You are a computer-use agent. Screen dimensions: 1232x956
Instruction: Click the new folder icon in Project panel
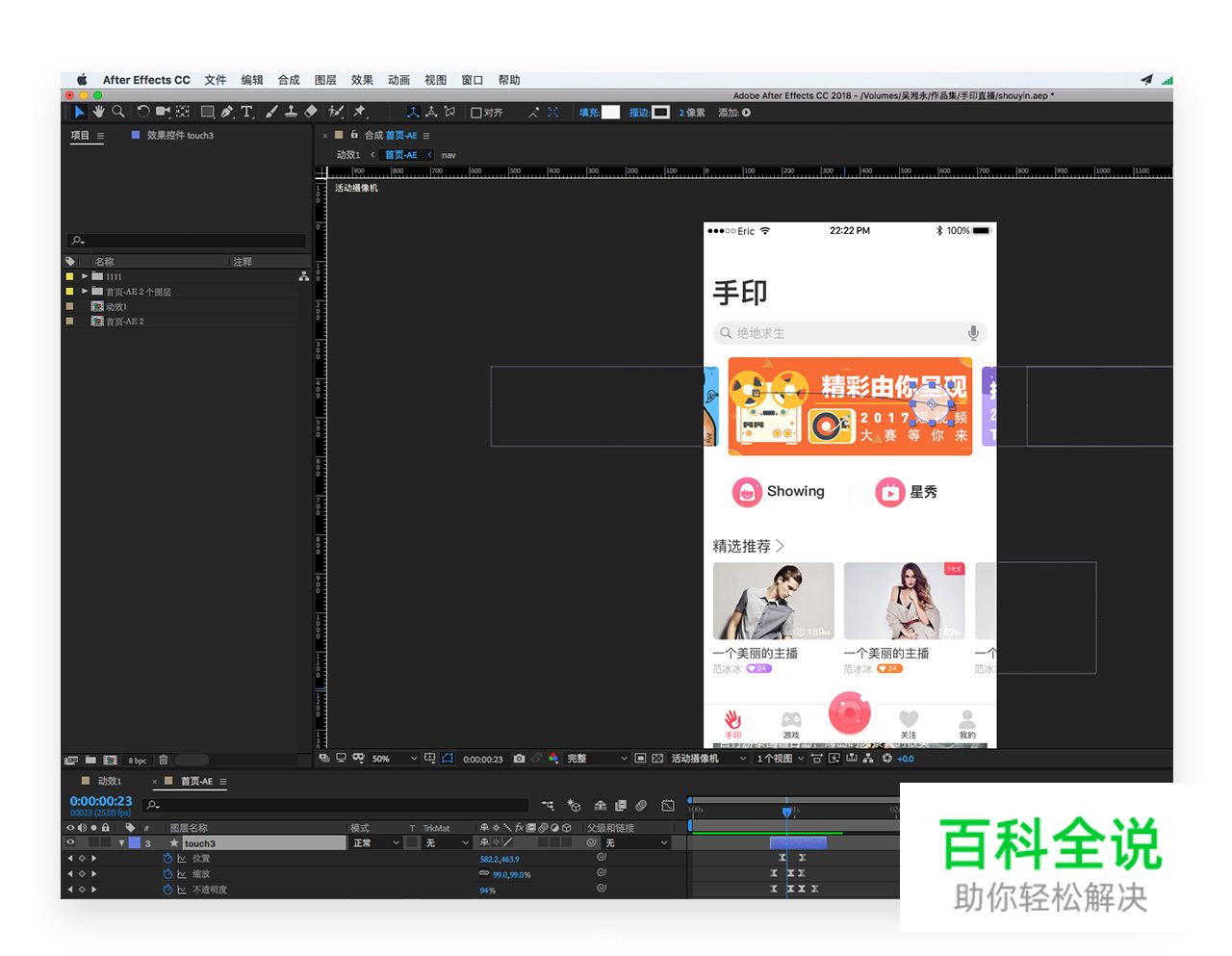point(90,761)
